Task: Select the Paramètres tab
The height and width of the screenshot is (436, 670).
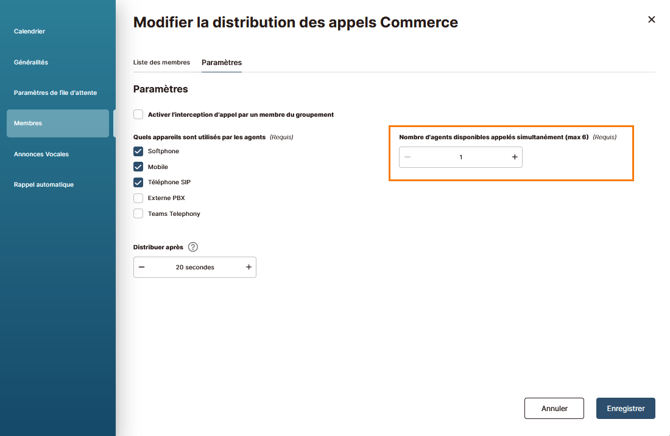Action: 221,62
